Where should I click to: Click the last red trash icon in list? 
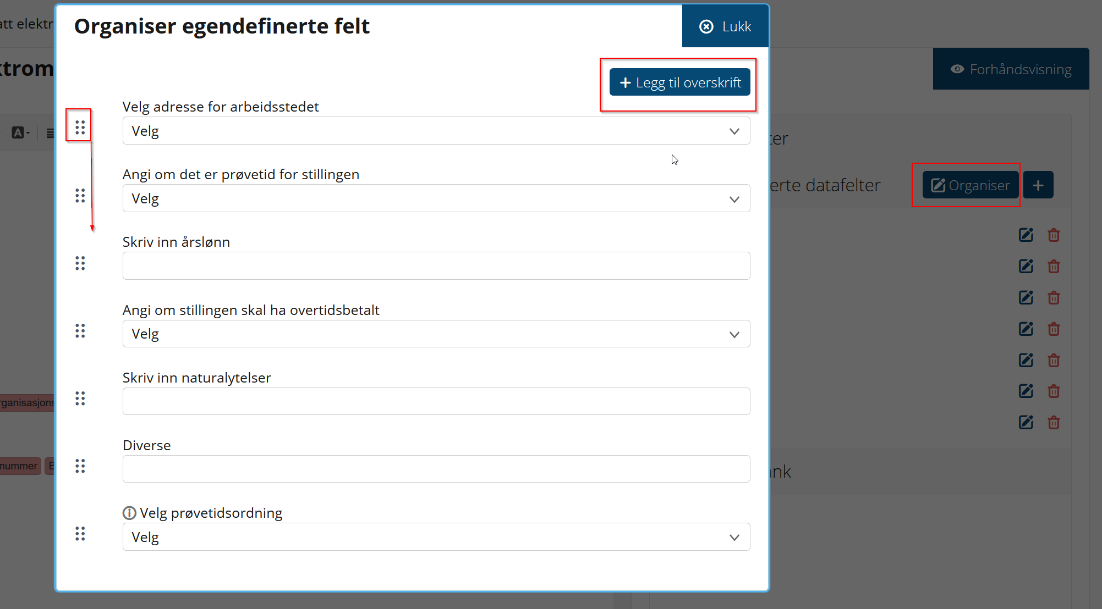point(1054,422)
